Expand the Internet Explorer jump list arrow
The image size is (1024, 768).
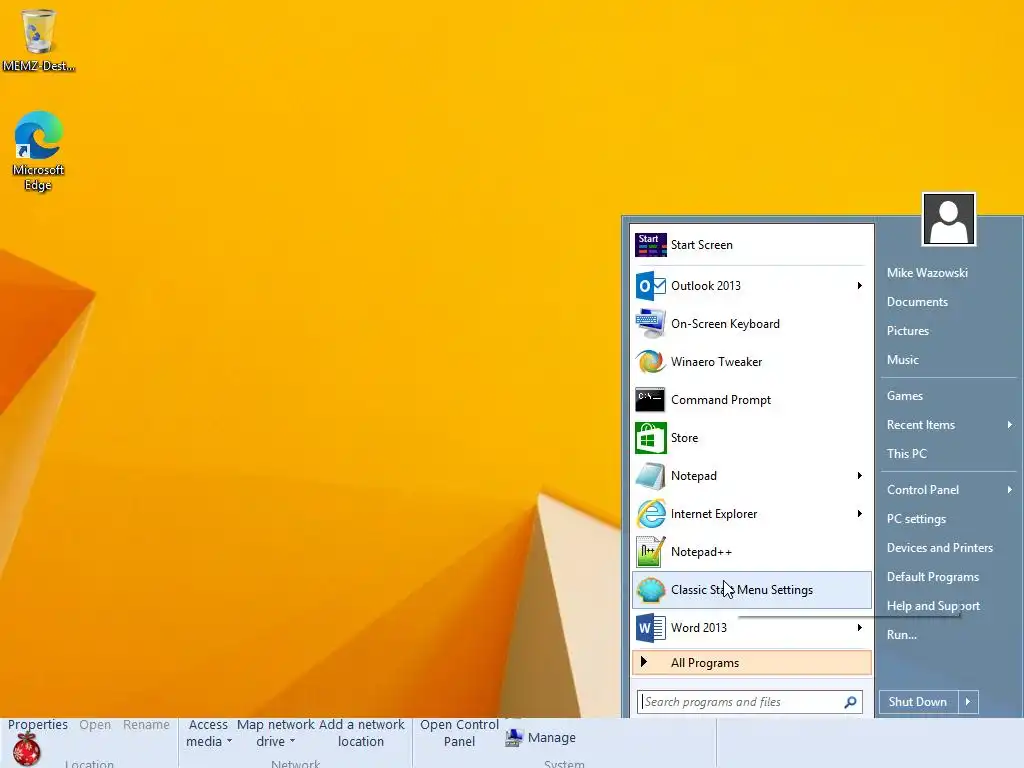coord(859,514)
